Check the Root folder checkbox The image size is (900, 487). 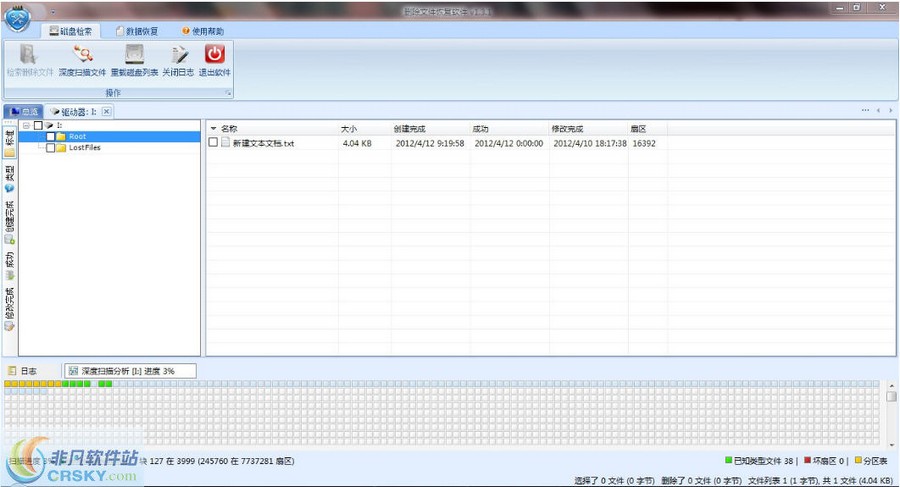click(x=51, y=137)
